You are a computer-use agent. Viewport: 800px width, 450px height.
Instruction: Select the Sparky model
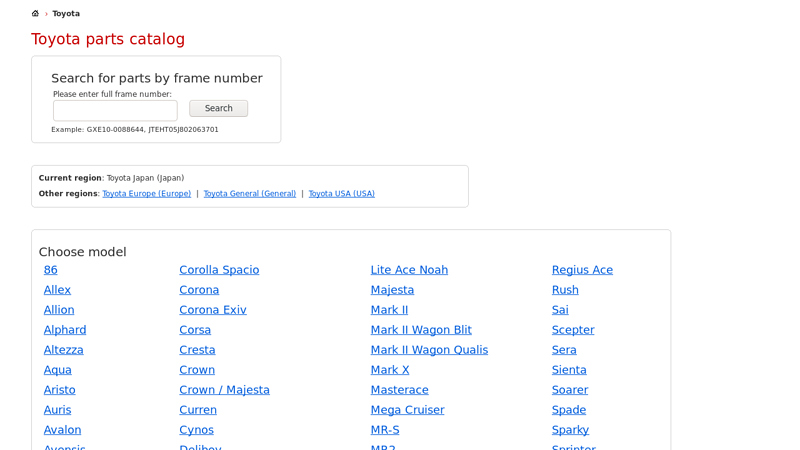[x=570, y=429]
